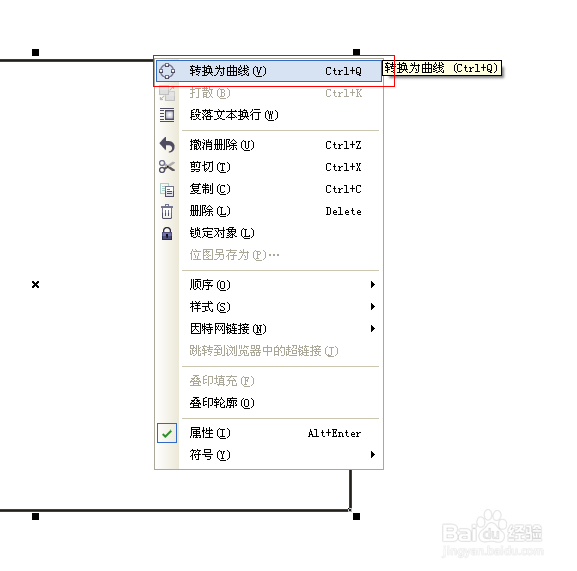Click the paragraph text wrap icon
The width and height of the screenshot is (577, 571).
tap(167, 115)
